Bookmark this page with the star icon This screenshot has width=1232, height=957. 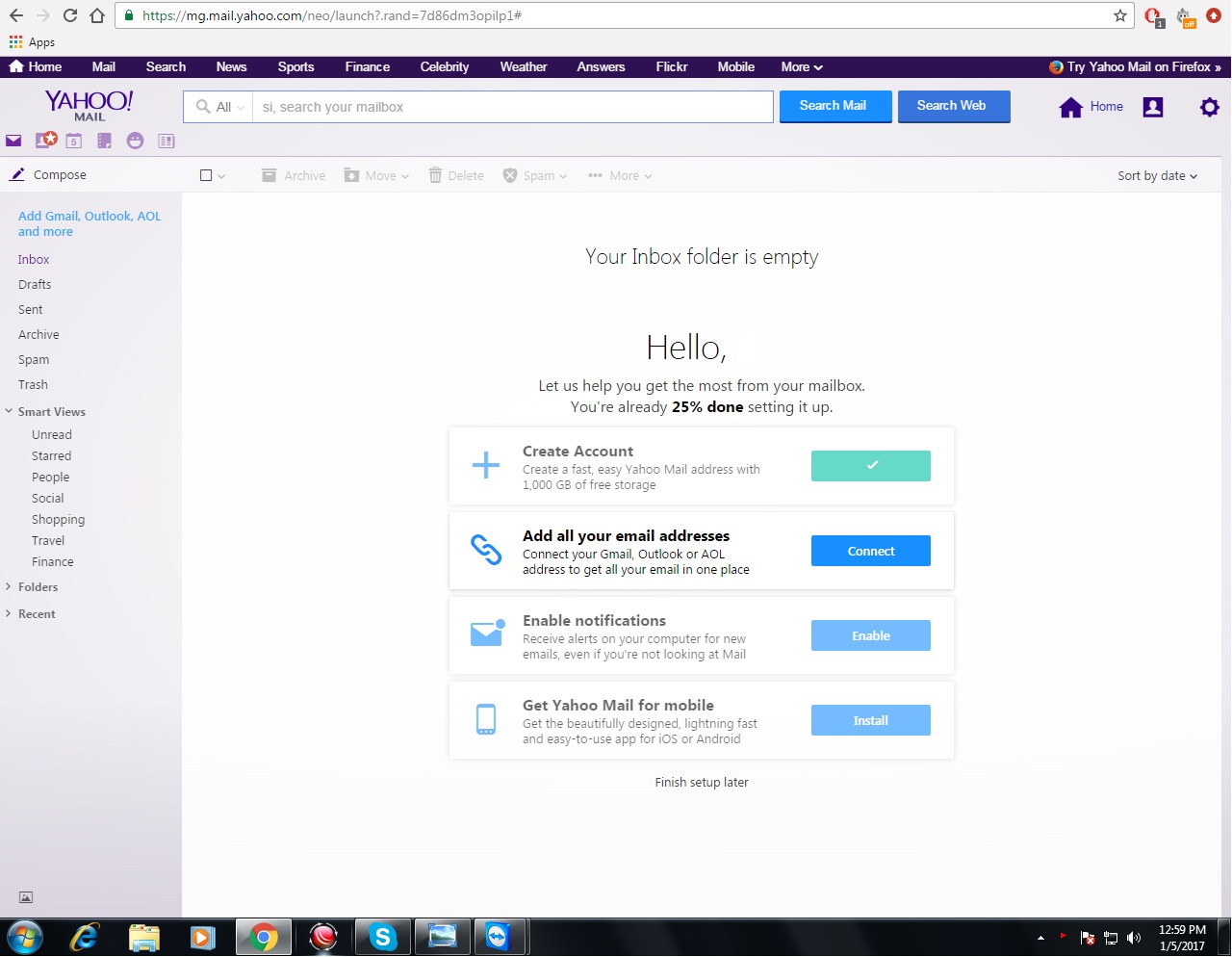(1120, 15)
